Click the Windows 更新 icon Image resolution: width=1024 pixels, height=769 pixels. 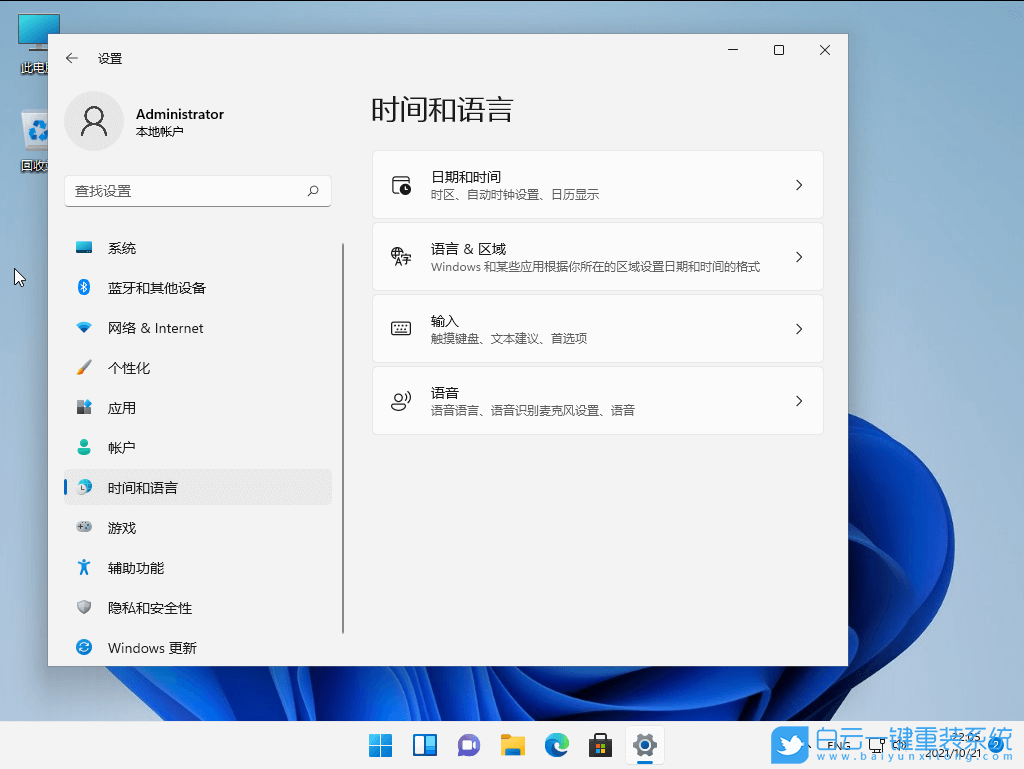tap(85, 648)
